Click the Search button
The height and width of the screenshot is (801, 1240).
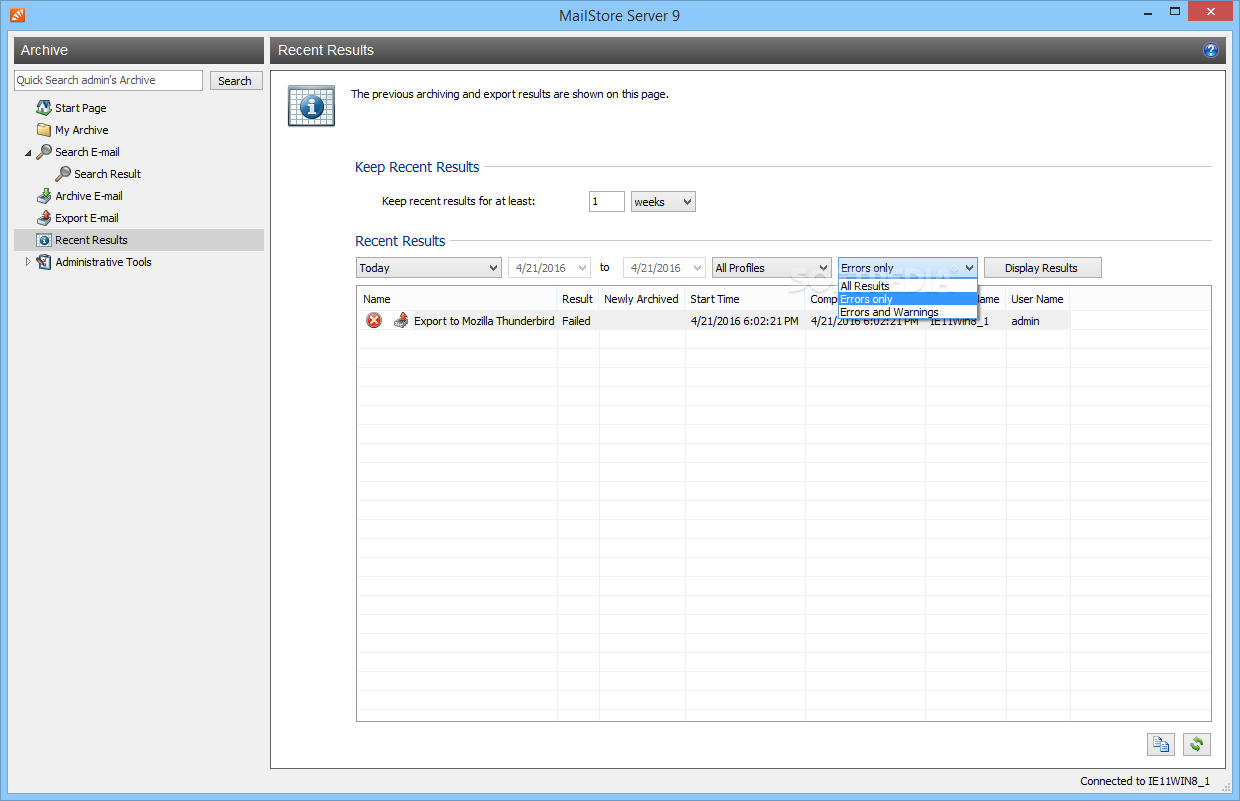236,81
